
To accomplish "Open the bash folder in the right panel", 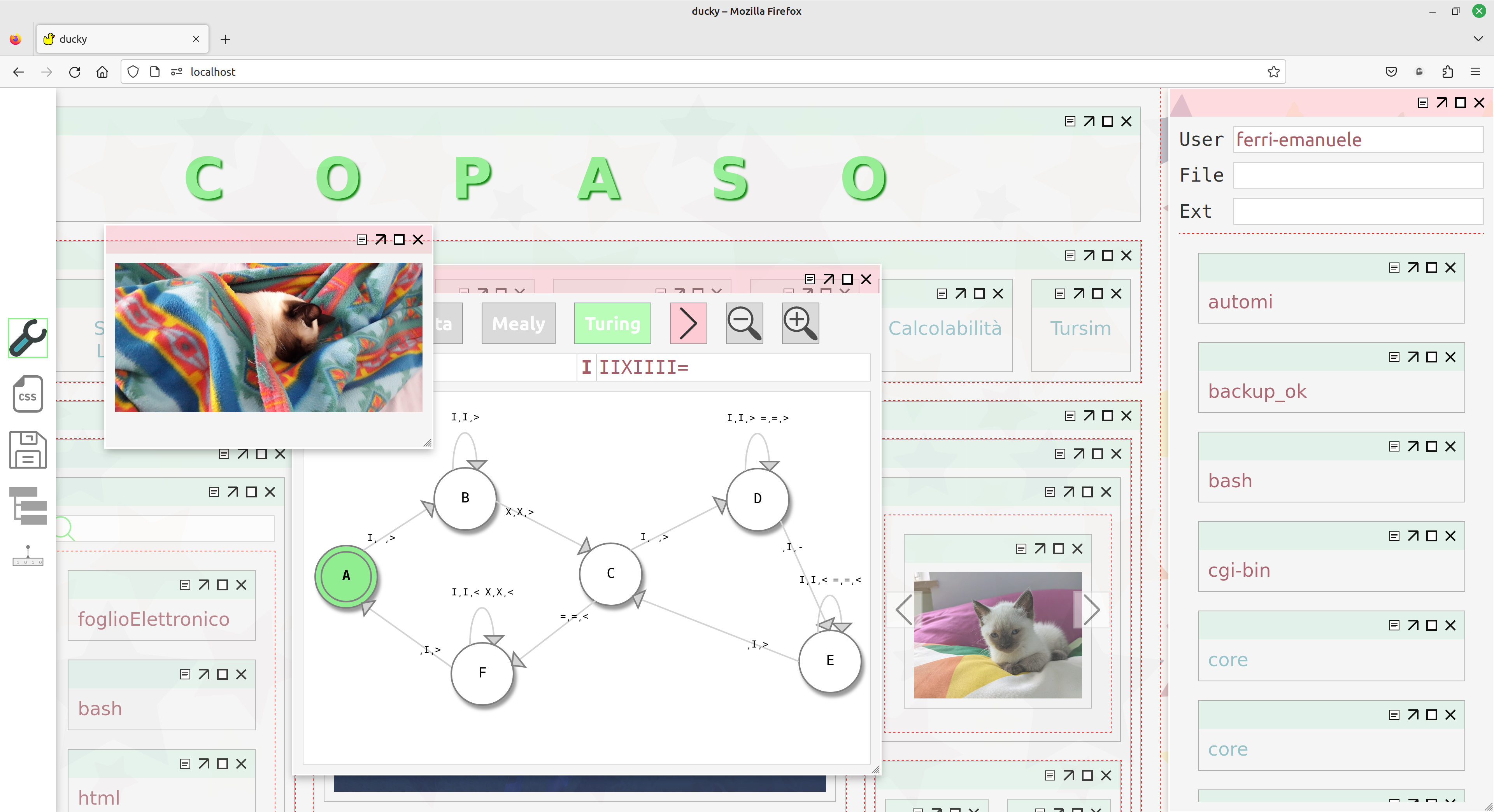I will [1229, 481].
